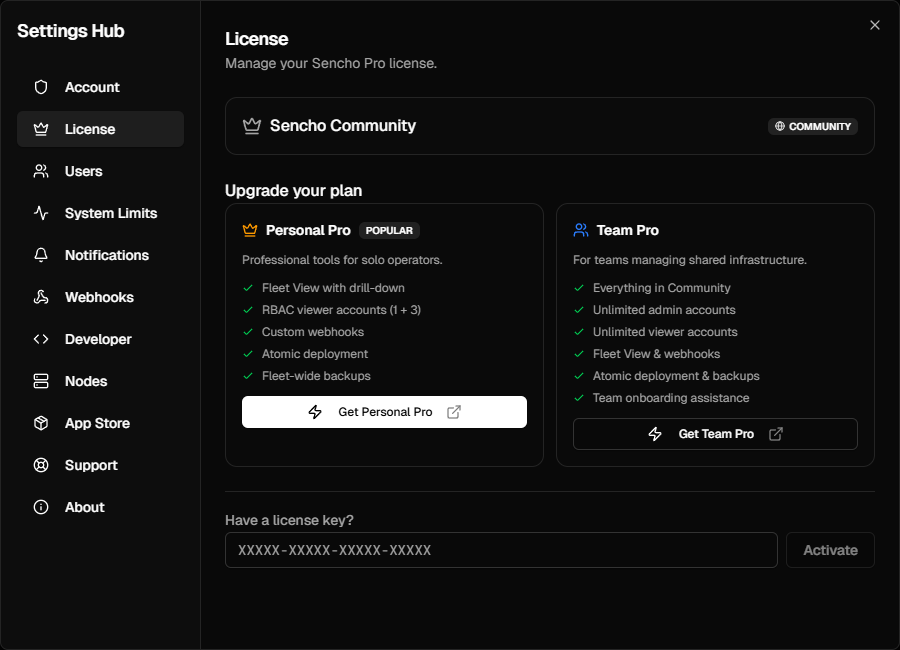Click the box icon beside App Store
Image resolution: width=900 pixels, height=650 pixels.
tap(41, 423)
